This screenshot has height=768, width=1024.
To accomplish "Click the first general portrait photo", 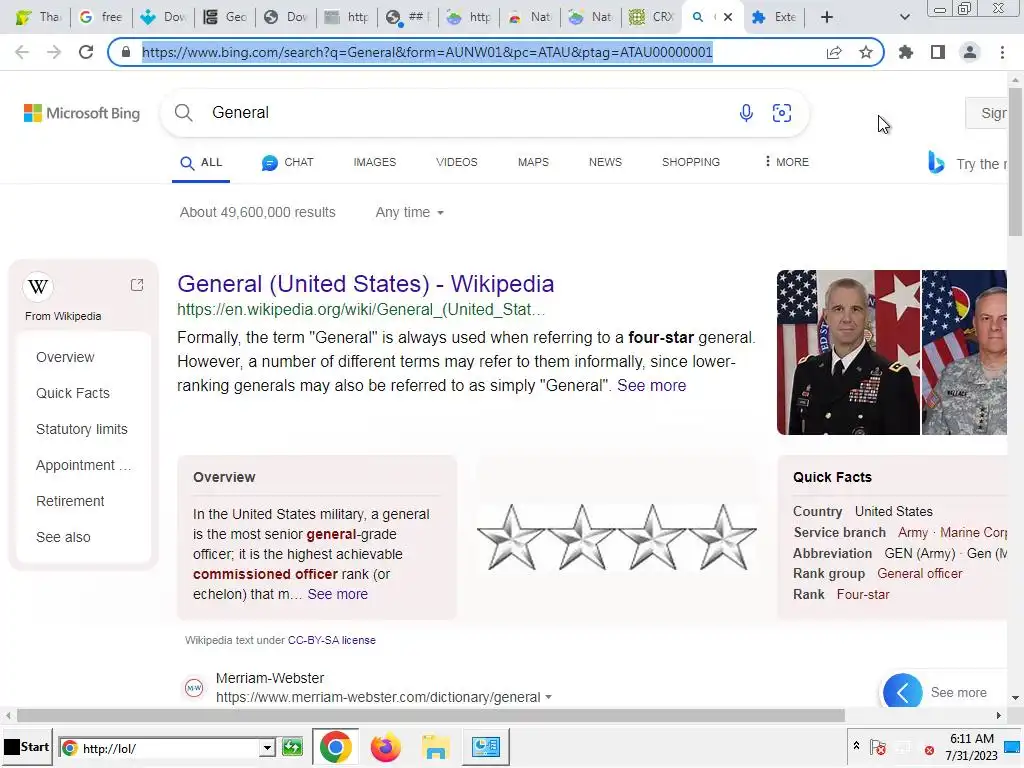I will click(x=848, y=353).
